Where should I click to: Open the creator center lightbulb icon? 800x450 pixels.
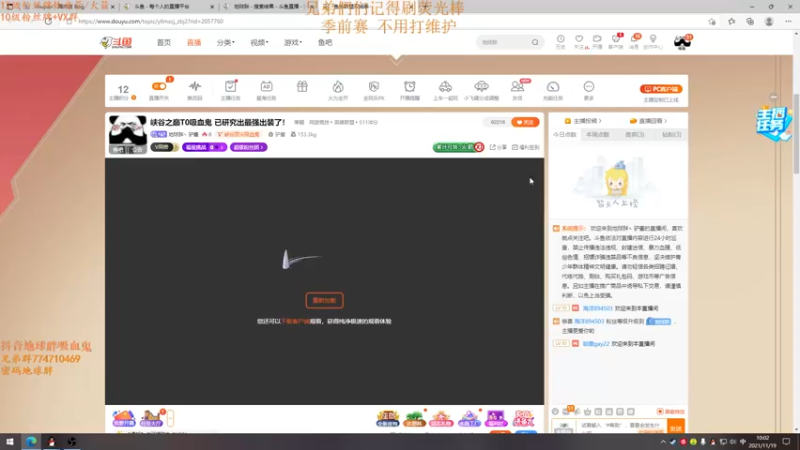653,41
